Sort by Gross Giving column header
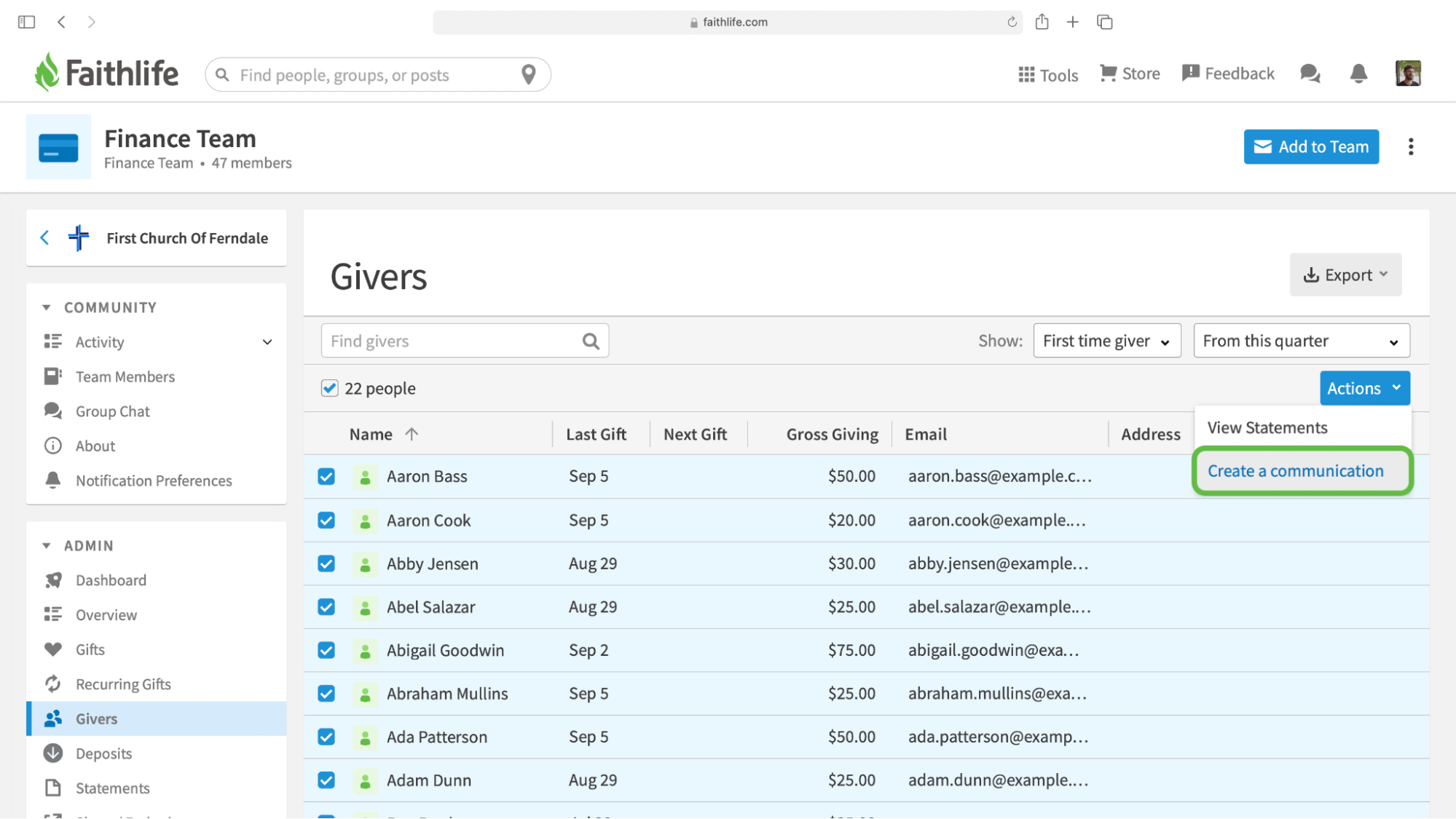The width and height of the screenshot is (1456, 819). pyautogui.click(x=832, y=435)
